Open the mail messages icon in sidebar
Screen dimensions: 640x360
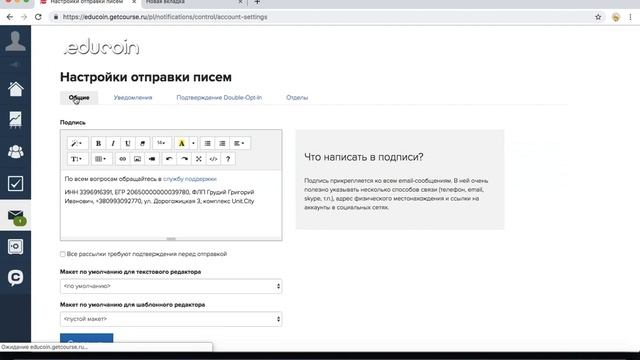click(16, 216)
